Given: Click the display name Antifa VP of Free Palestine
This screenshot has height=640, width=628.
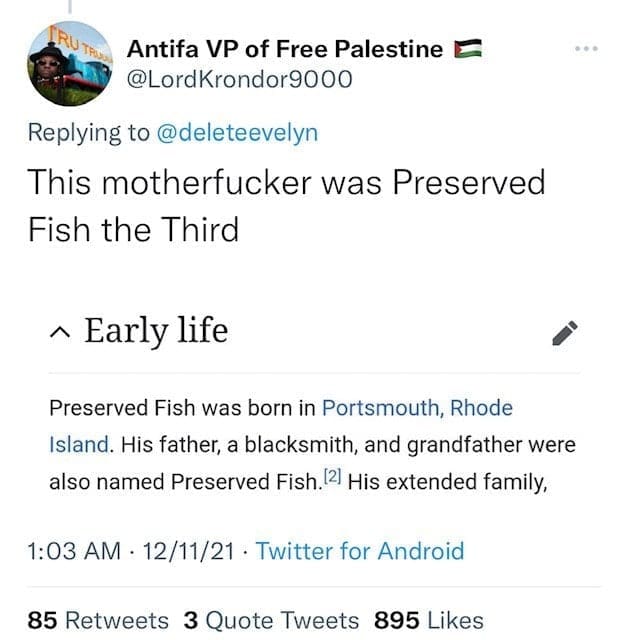Looking at the screenshot, I should click(x=286, y=48).
